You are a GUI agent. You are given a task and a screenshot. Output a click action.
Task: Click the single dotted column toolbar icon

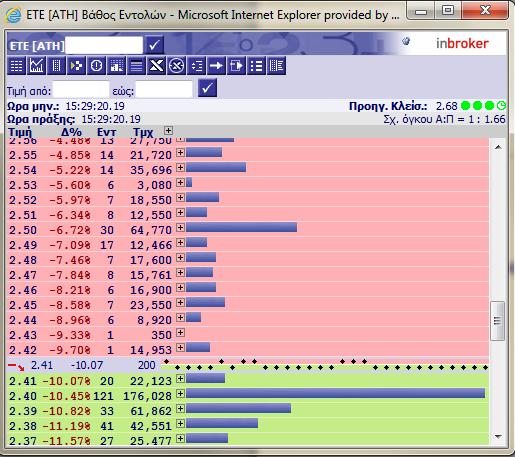click(x=56, y=65)
